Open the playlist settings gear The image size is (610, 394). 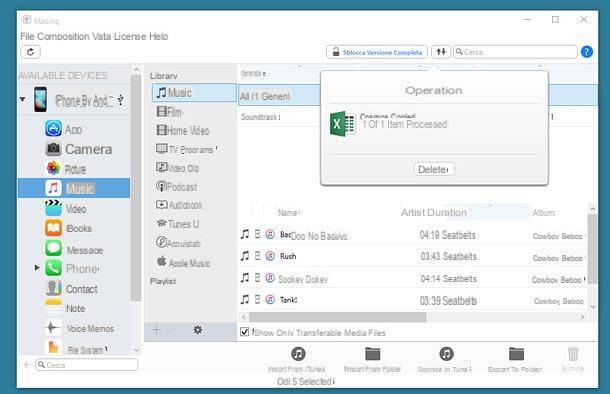point(198,330)
